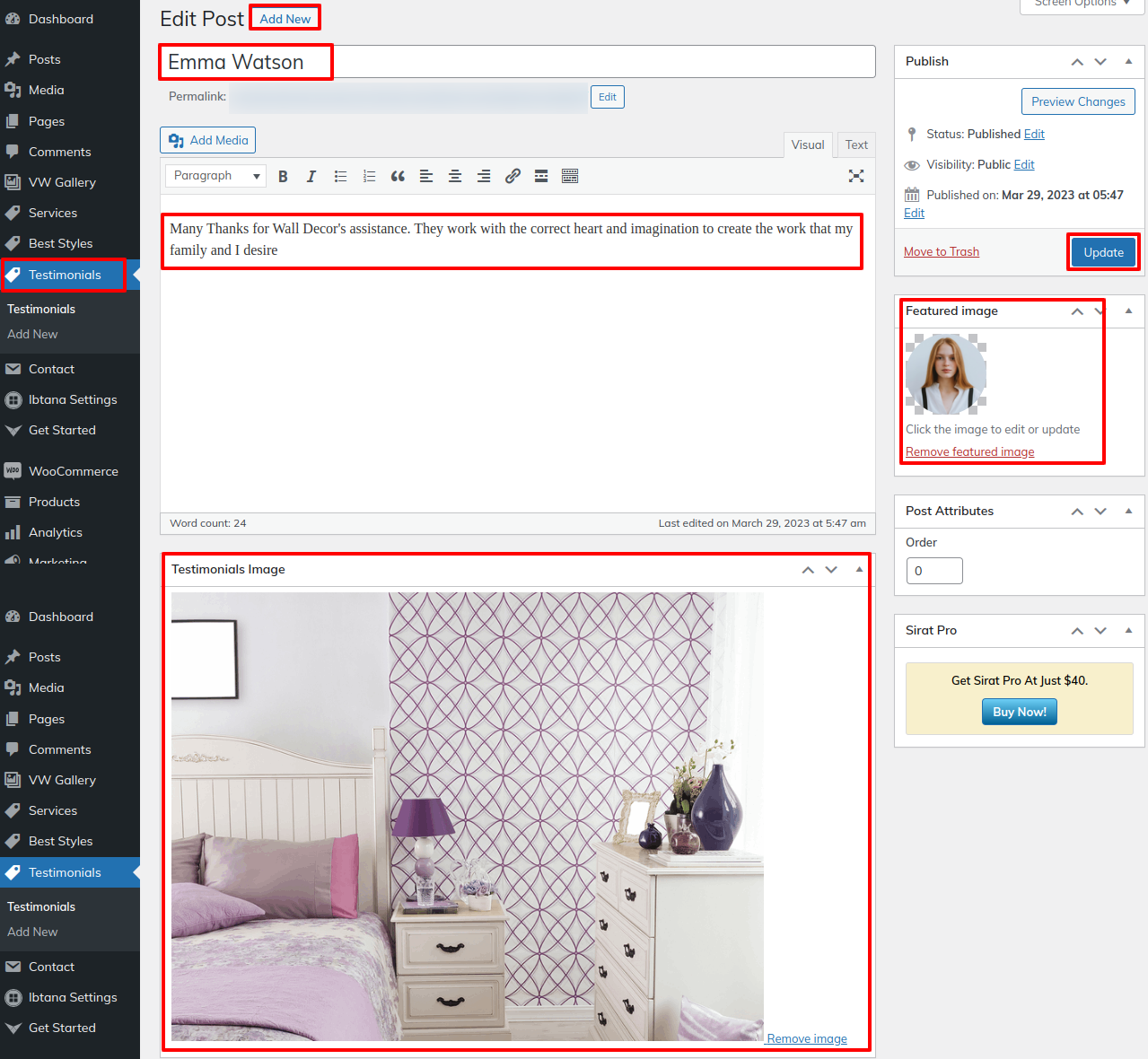Screen dimensions: 1148x1059
Task: Click the Insert Read More tag icon
Action: tap(541, 177)
